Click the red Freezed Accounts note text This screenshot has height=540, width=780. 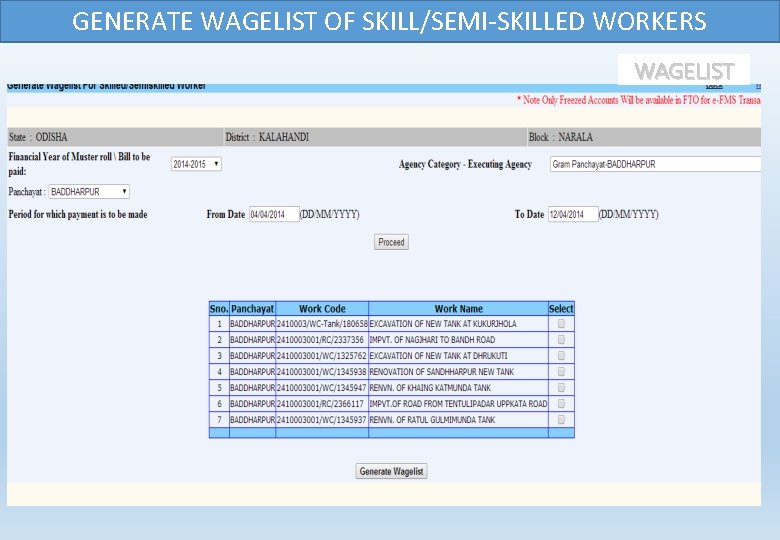639,100
